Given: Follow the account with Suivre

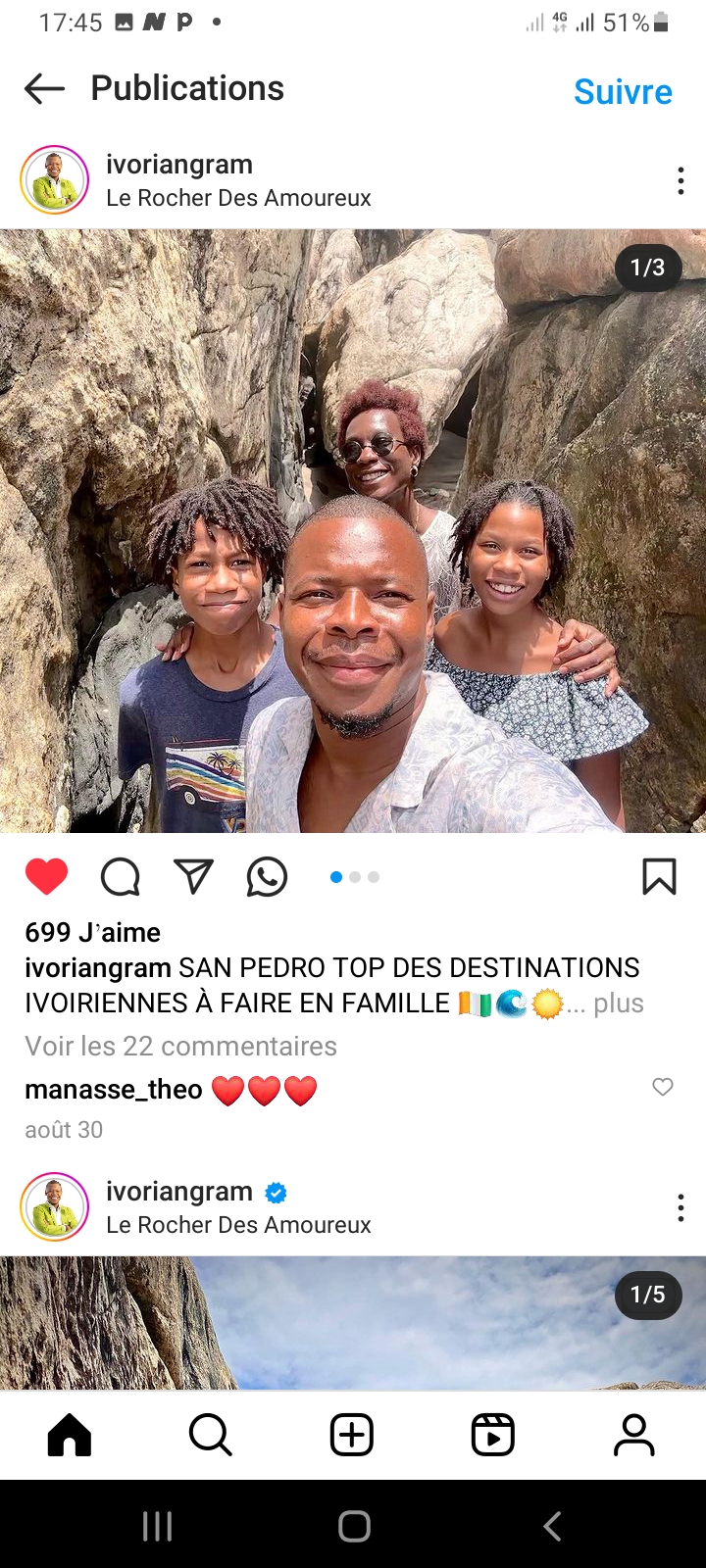Looking at the screenshot, I should (x=623, y=92).
